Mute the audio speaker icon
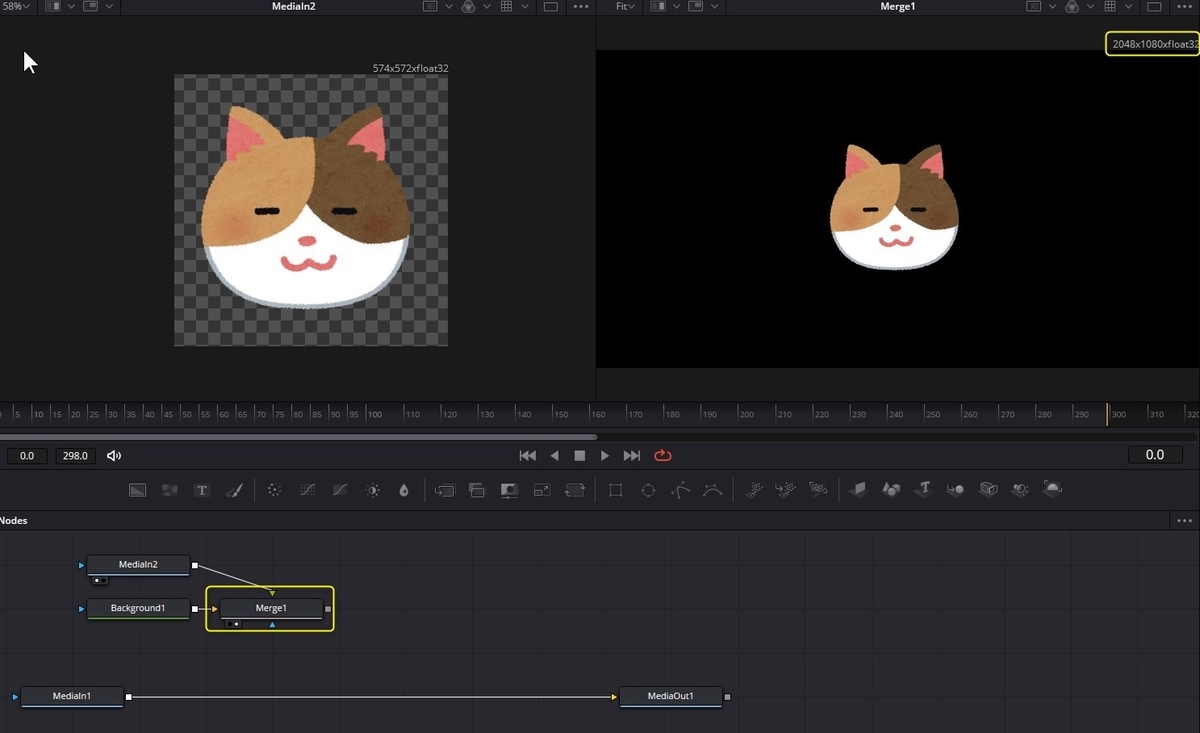The height and width of the screenshot is (733, 1200). [114, 456]
